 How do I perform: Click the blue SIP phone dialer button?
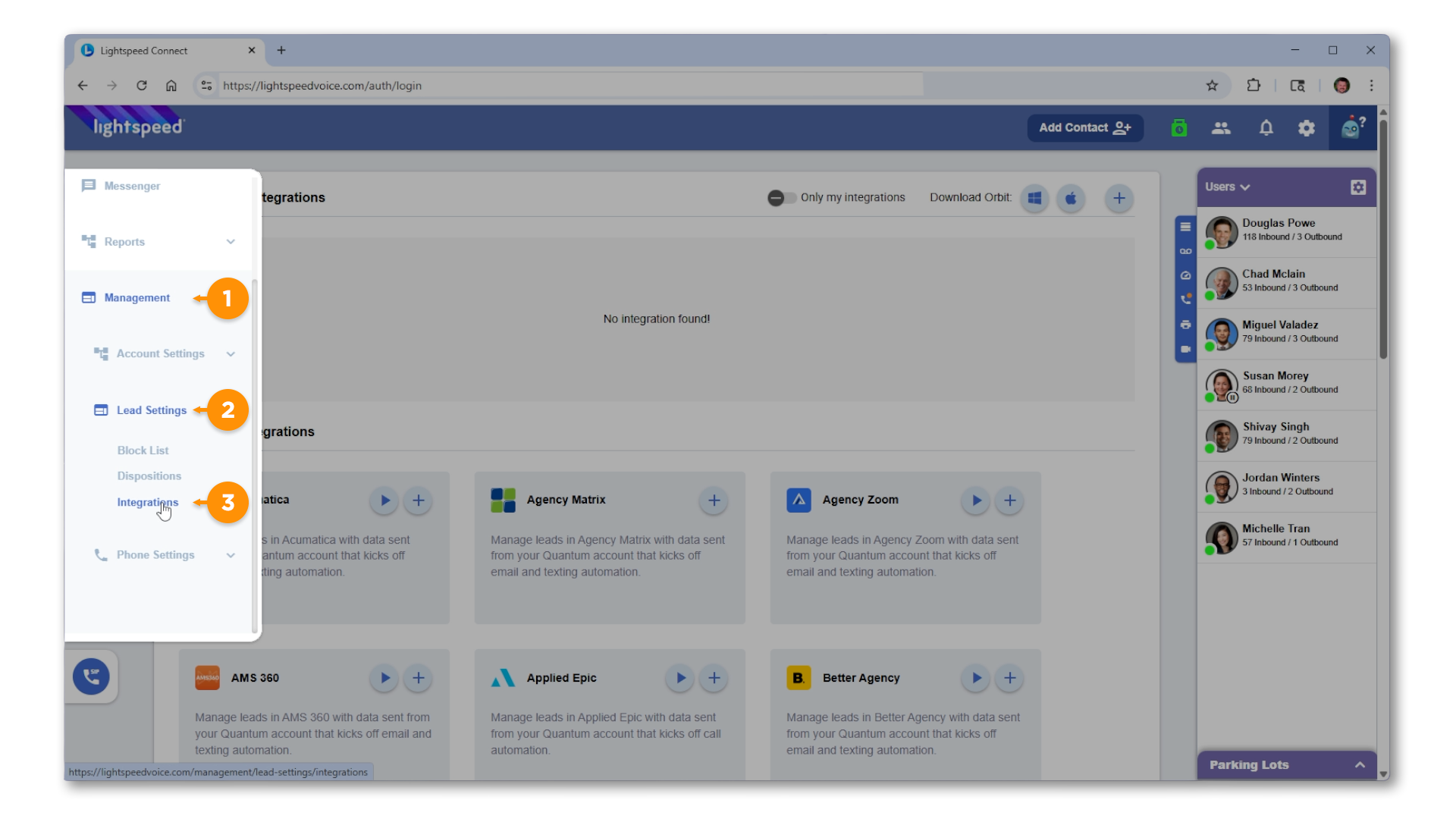91,676
